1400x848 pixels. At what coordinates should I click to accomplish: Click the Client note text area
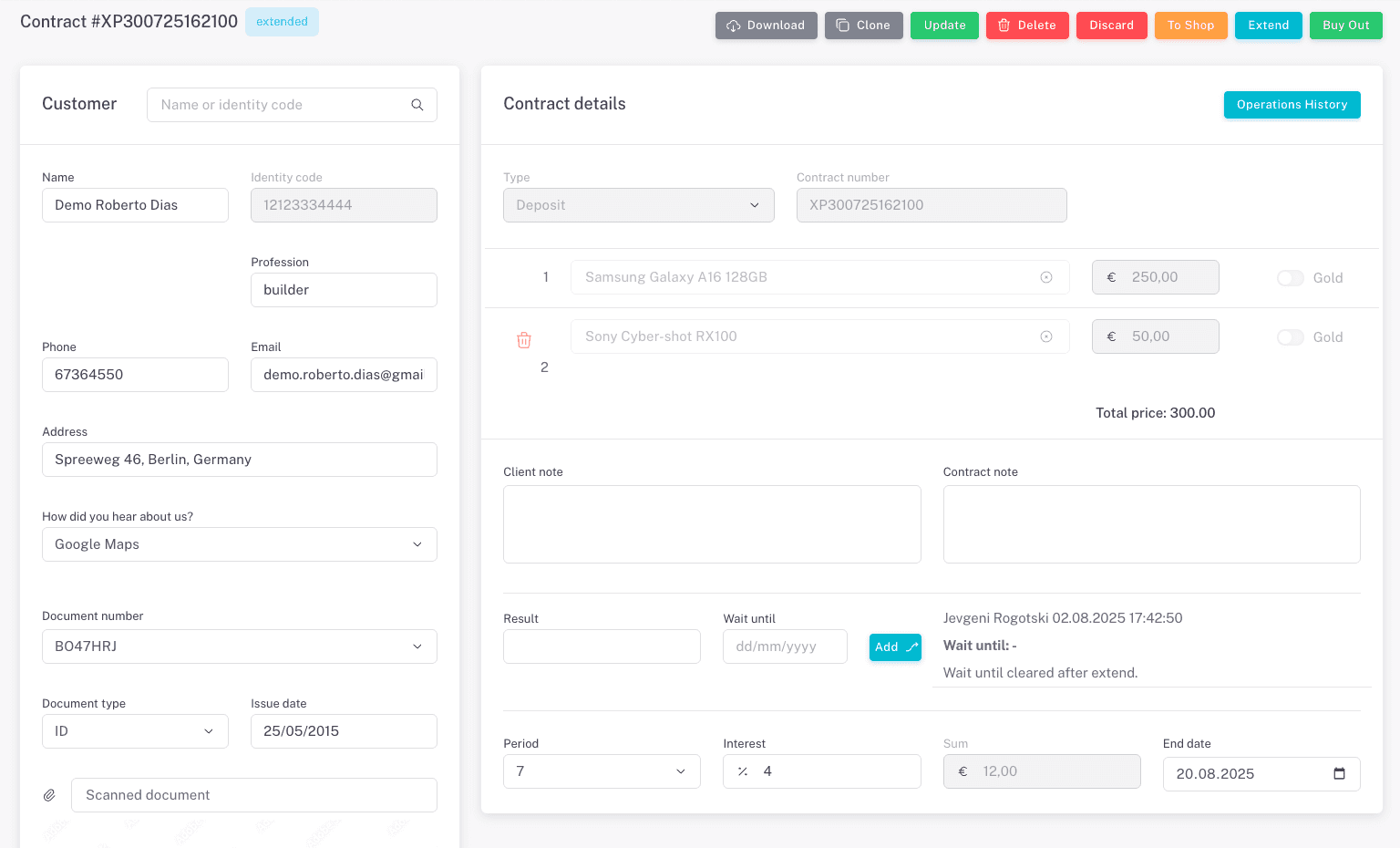point(712,524)
